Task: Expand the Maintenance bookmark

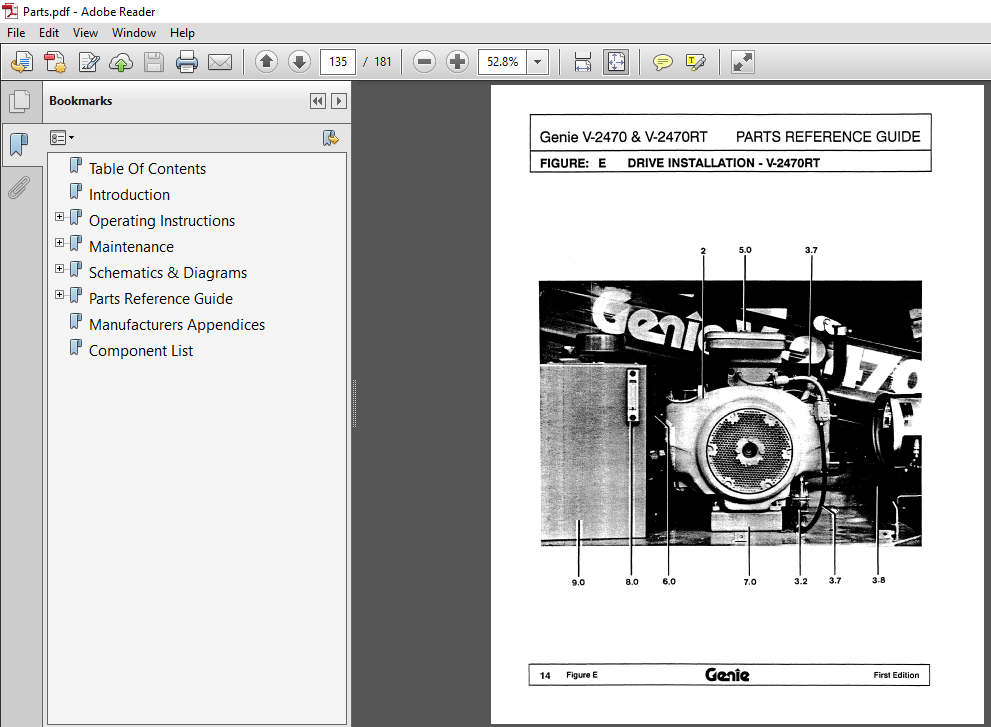Action: [59, 243]
